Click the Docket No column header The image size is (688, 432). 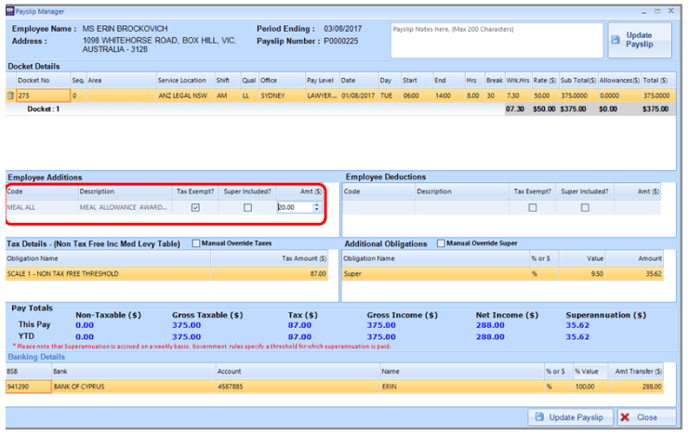pyautogui.click(x=43, y=80)
